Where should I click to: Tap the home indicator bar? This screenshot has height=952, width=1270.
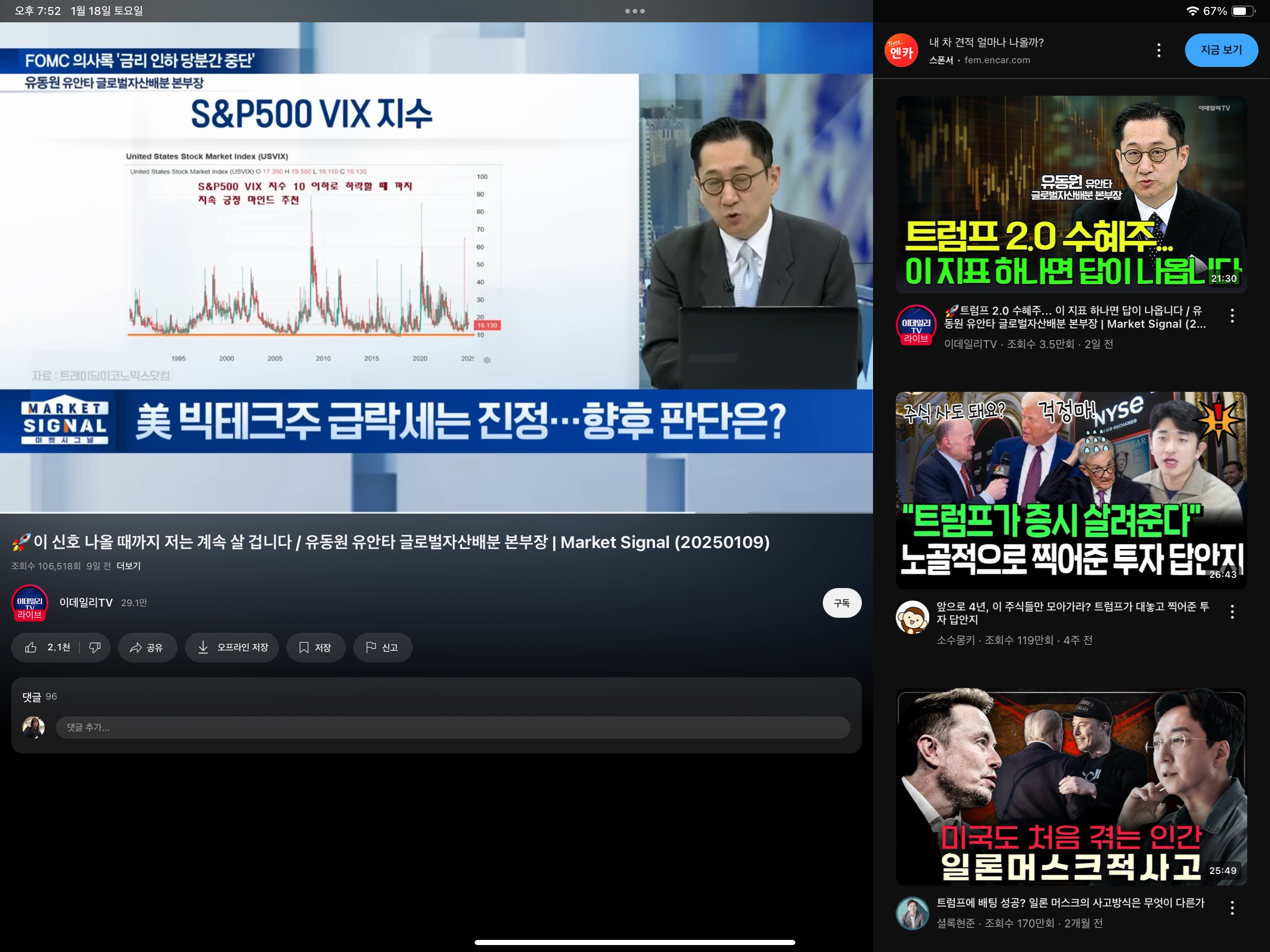pos(635,942)
